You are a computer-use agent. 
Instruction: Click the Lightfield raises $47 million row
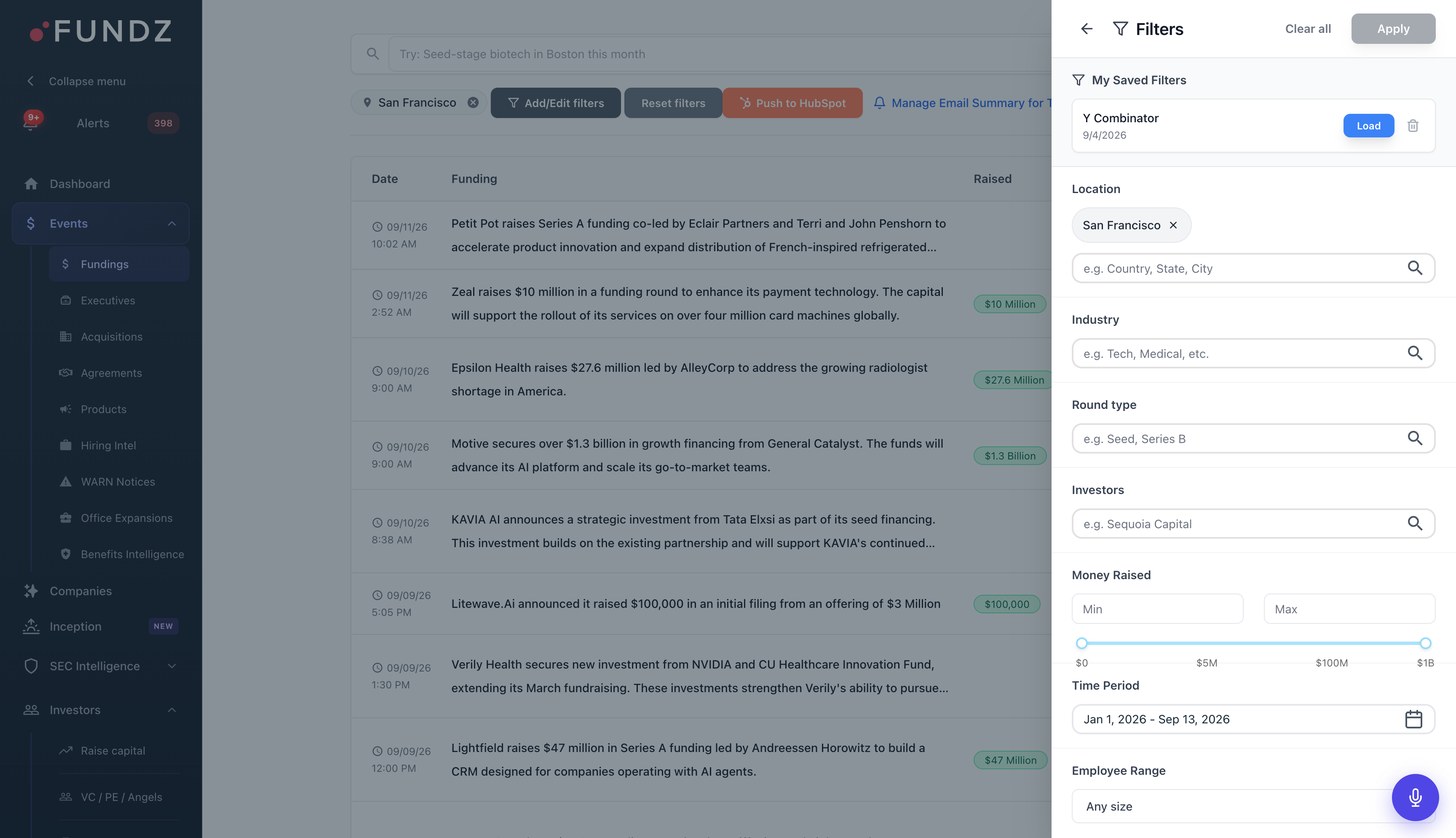click(x=700, y=760)
